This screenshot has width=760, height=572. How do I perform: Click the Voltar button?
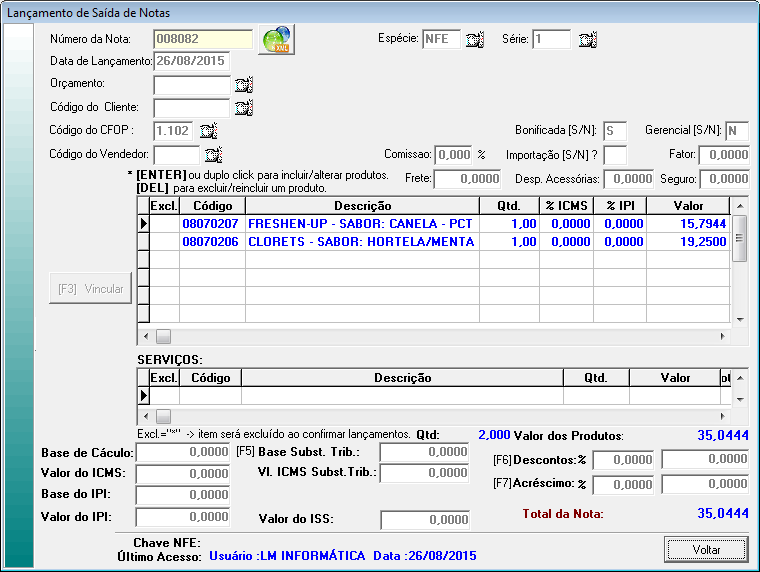coord(706,549)
